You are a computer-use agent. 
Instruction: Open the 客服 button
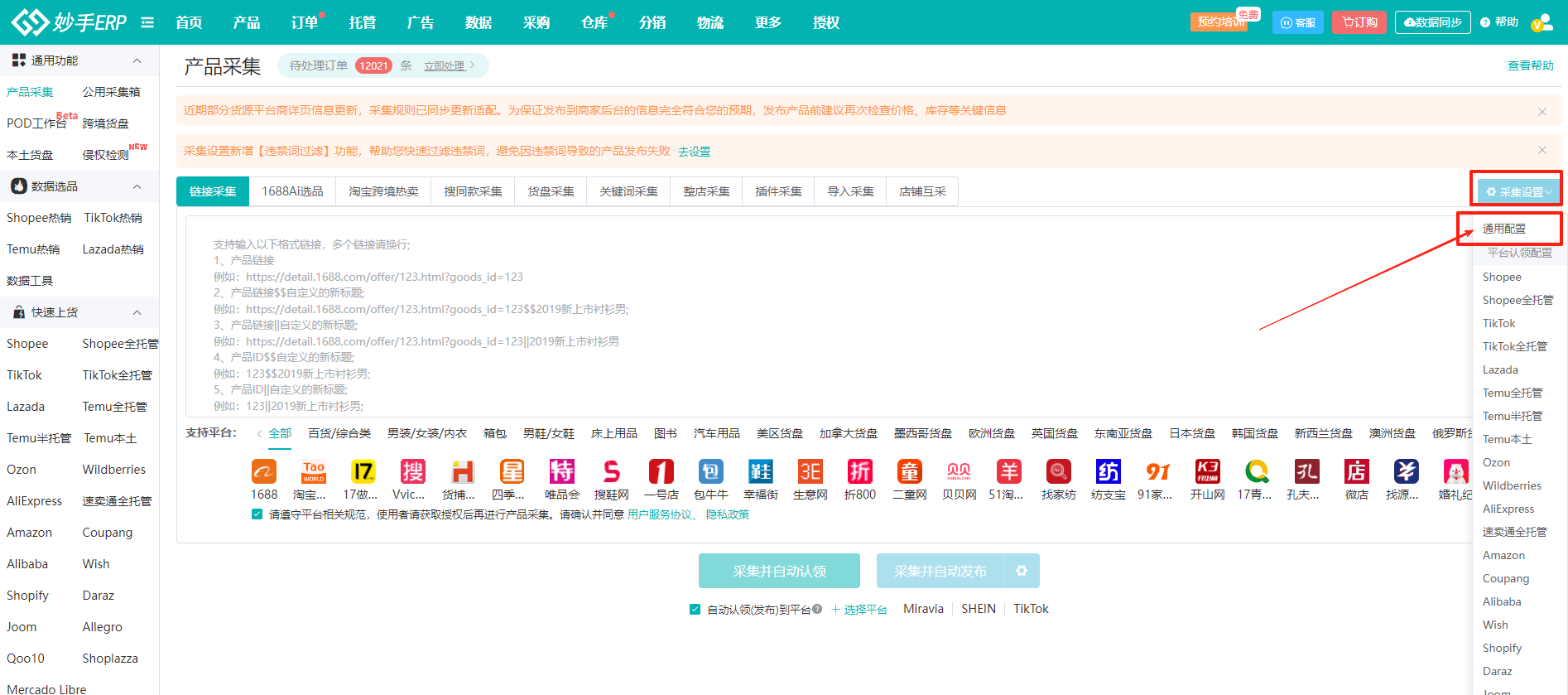(x=1298, y=22)
